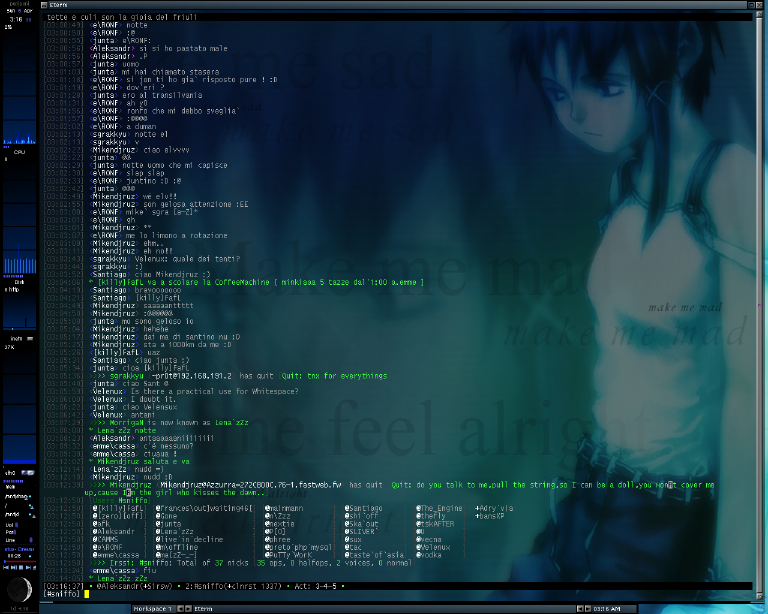Click nick @taste`of`asia in the user list
The width and height of the screenshot is (768, 614).
[x=374, y=555]
